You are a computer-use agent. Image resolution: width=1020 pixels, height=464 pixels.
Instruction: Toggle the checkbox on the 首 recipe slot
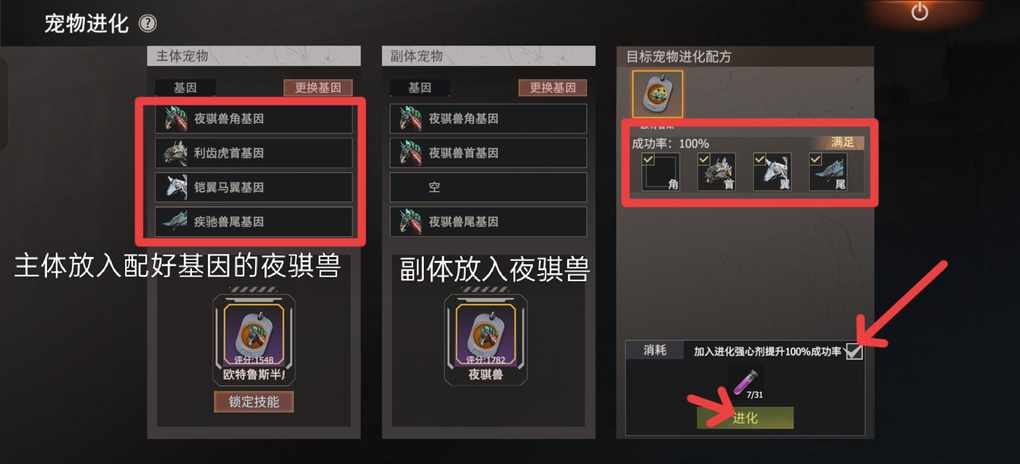click(703, 158)
